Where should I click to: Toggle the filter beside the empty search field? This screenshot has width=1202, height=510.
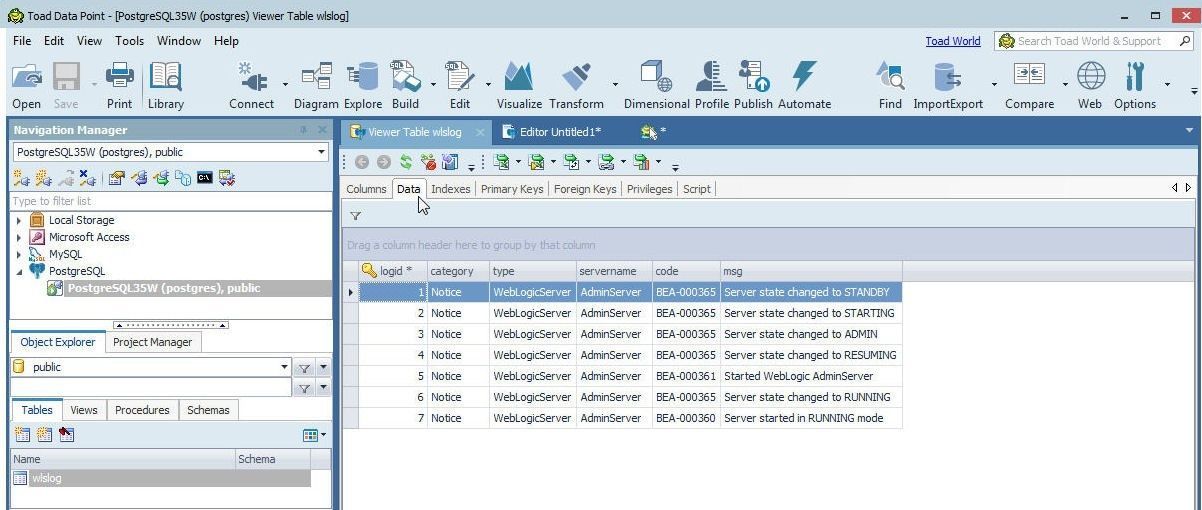click(x=304, y=388)
